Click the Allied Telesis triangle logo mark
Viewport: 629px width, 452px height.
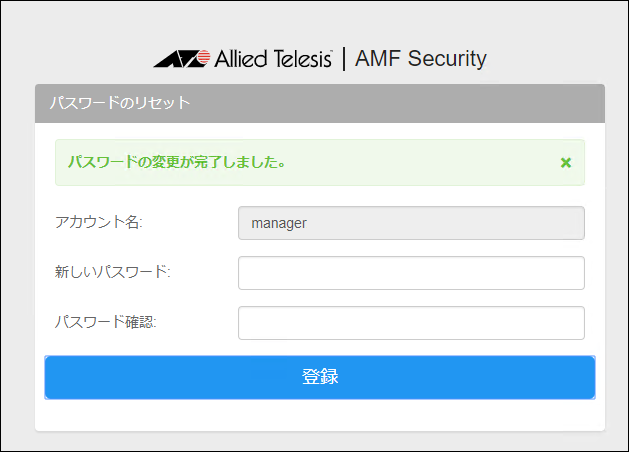pos(181,58)
